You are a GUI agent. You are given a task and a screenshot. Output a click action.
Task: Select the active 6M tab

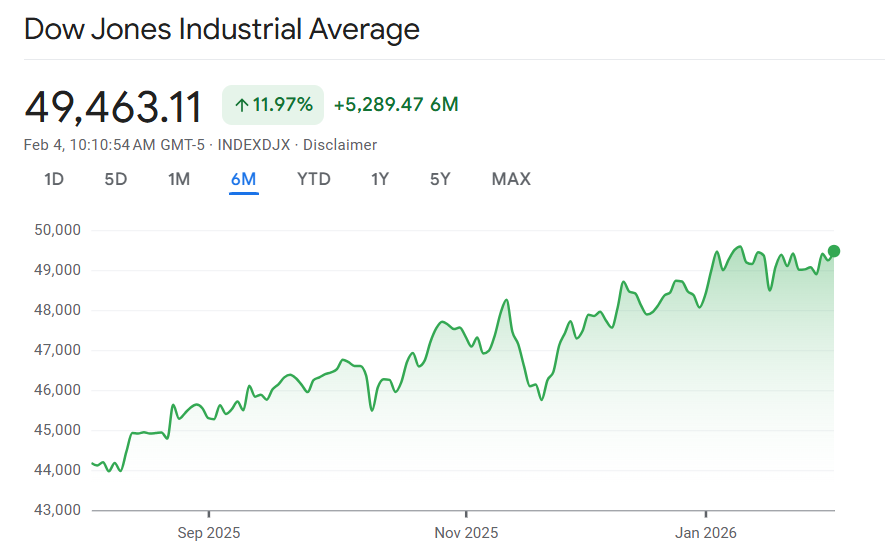243,180
